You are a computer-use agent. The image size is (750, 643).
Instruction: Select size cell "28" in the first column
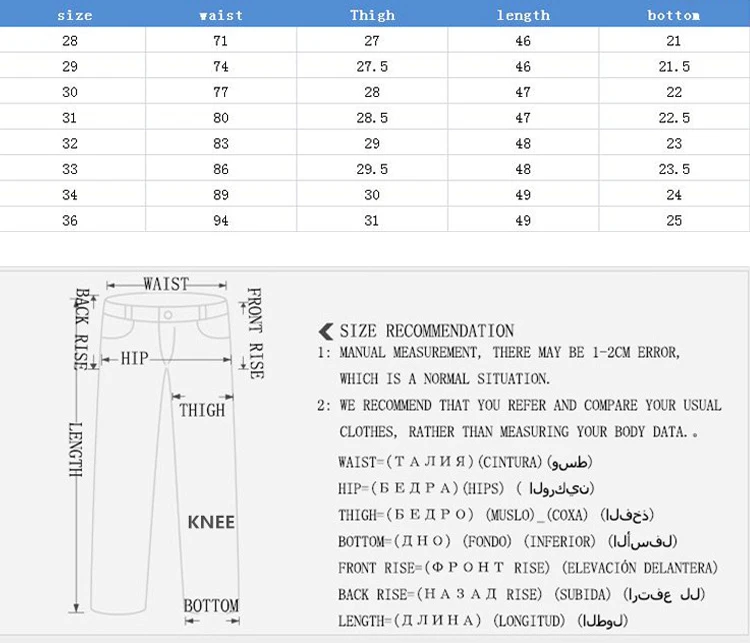tap(70, 41)
